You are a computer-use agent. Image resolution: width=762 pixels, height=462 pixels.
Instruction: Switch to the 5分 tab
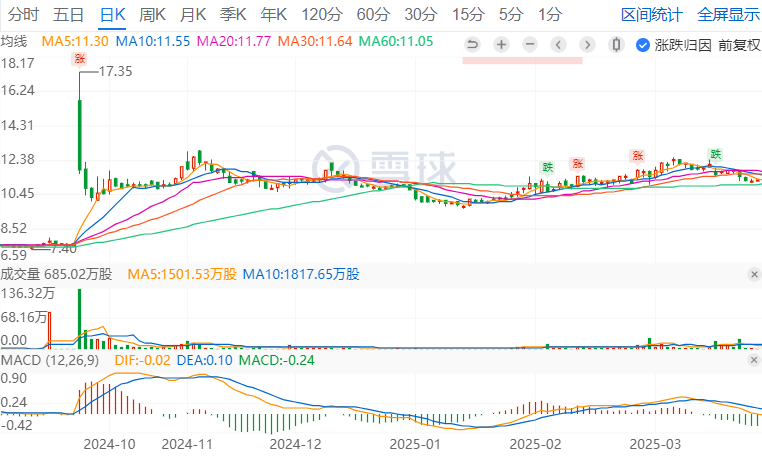(511, 15)
